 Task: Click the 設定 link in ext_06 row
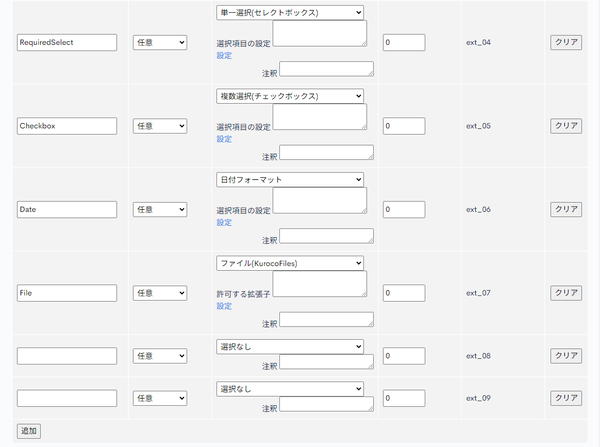(224, 222)
